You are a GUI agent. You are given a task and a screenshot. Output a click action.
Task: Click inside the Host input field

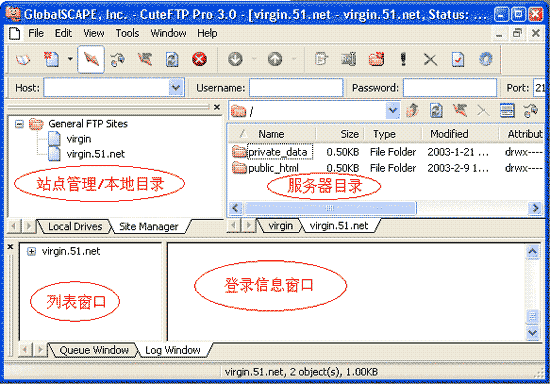click(x=107, y=88)
